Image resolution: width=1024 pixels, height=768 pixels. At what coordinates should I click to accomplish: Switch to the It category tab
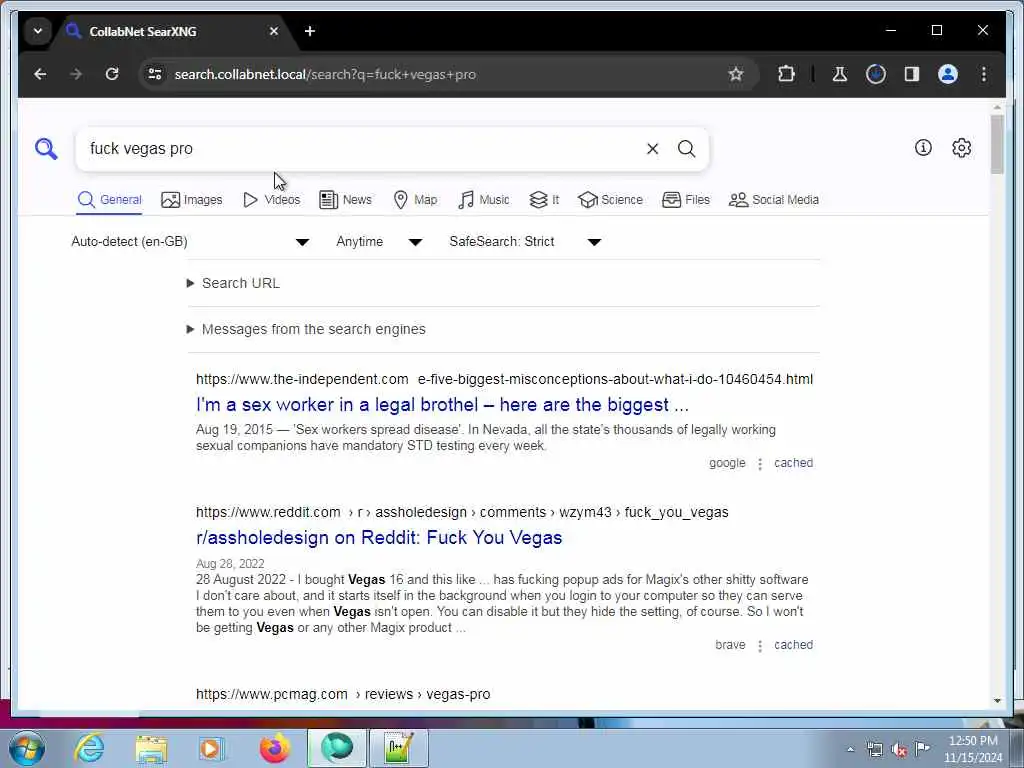point(544,200)
